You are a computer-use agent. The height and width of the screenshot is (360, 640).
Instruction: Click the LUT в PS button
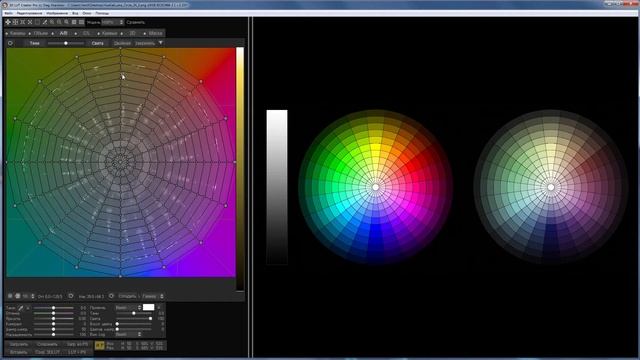[x=78, y=352]
